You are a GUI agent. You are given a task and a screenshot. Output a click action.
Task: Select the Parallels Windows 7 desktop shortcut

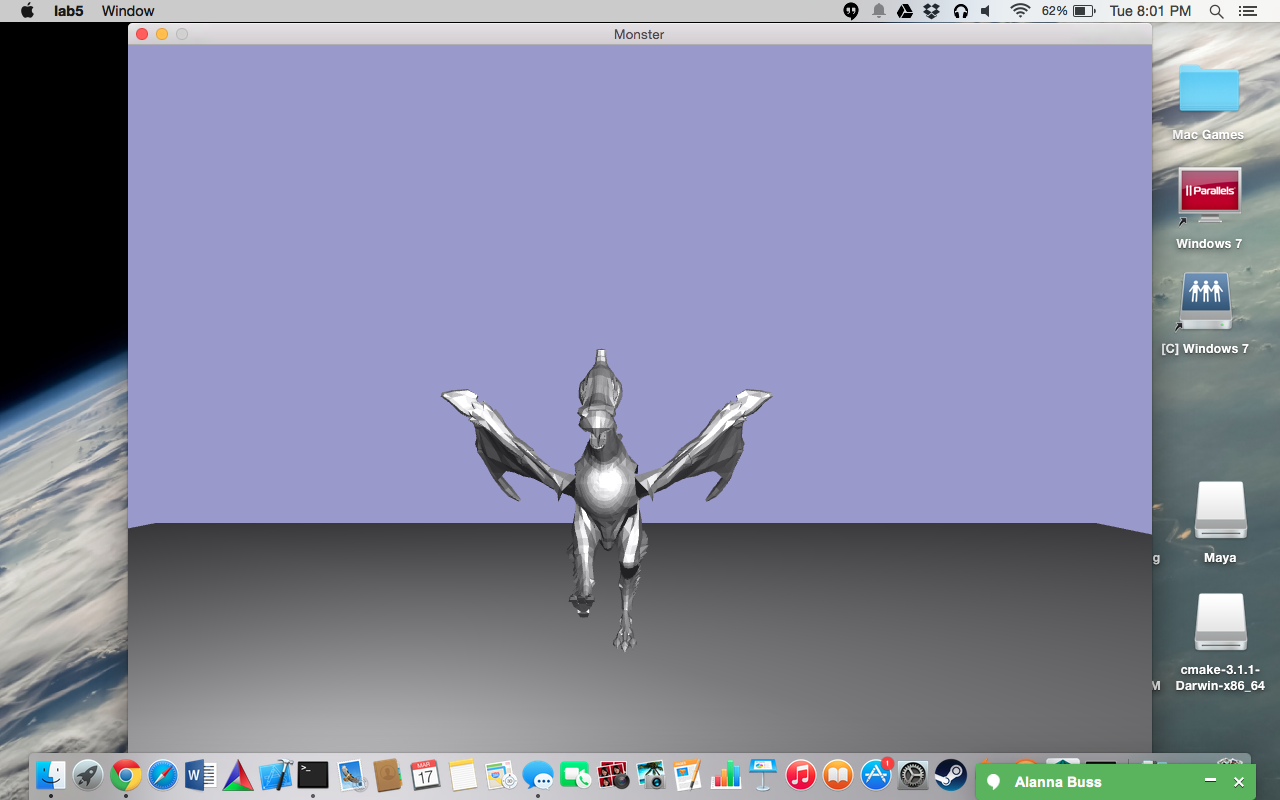click(x=1209, y=209)
